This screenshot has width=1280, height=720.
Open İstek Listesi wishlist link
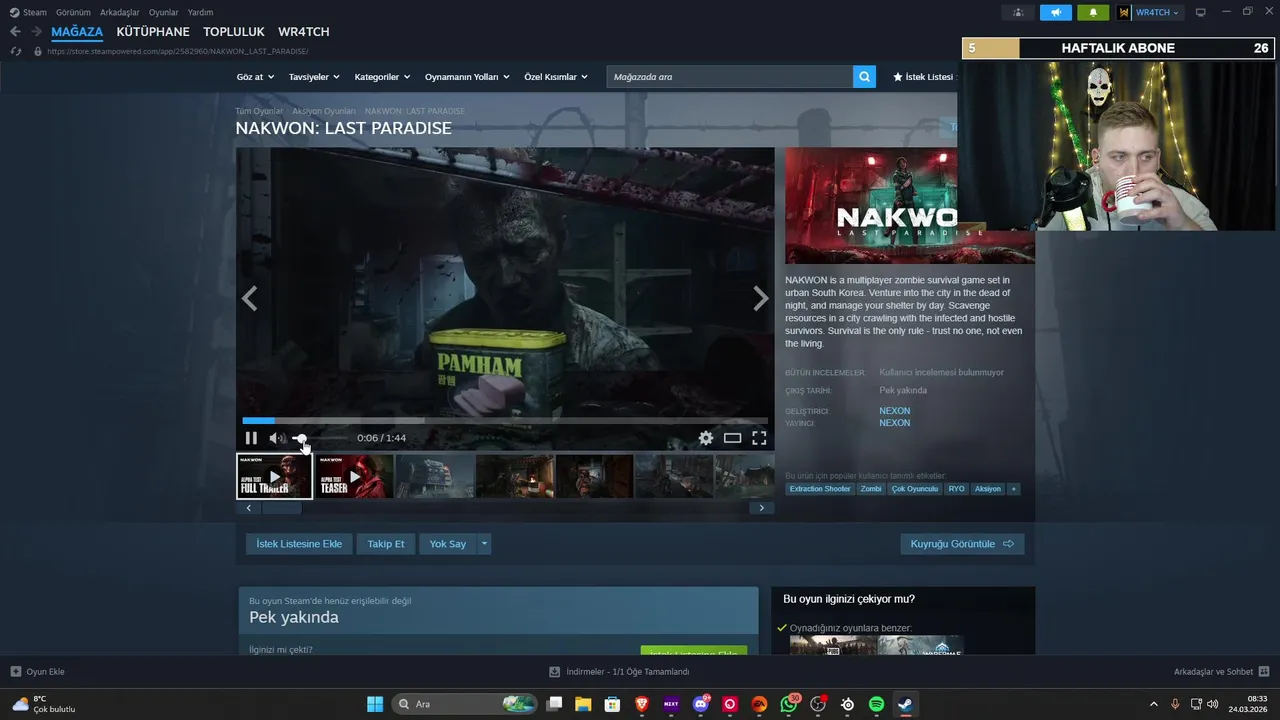[x=923, y=77]
